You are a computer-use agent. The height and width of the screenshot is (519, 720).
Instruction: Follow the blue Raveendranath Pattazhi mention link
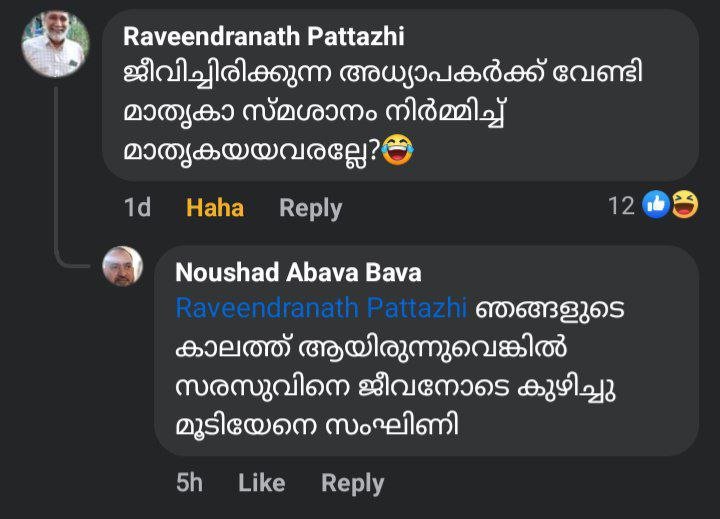[x=321, y=308]
